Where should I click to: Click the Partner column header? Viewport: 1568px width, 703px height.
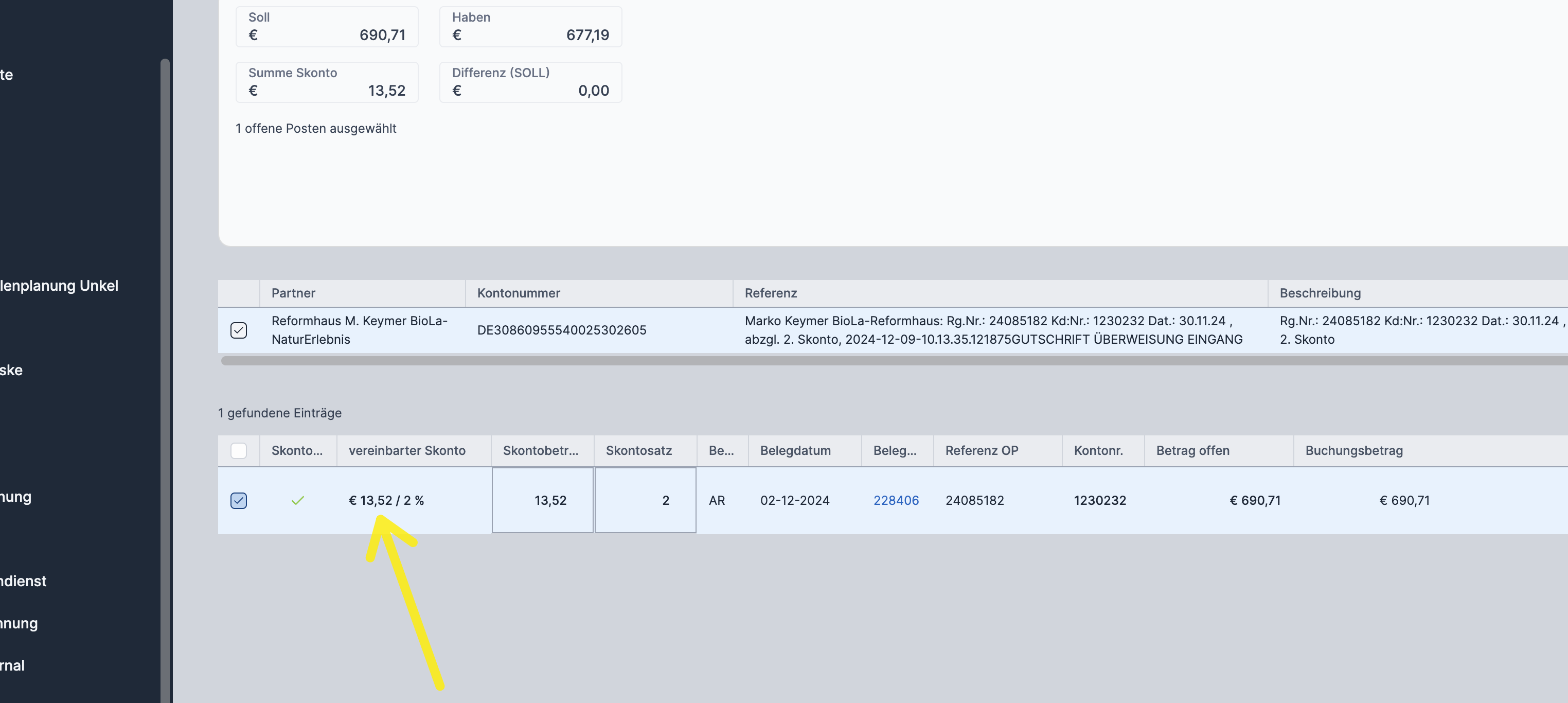pos(293,293)
